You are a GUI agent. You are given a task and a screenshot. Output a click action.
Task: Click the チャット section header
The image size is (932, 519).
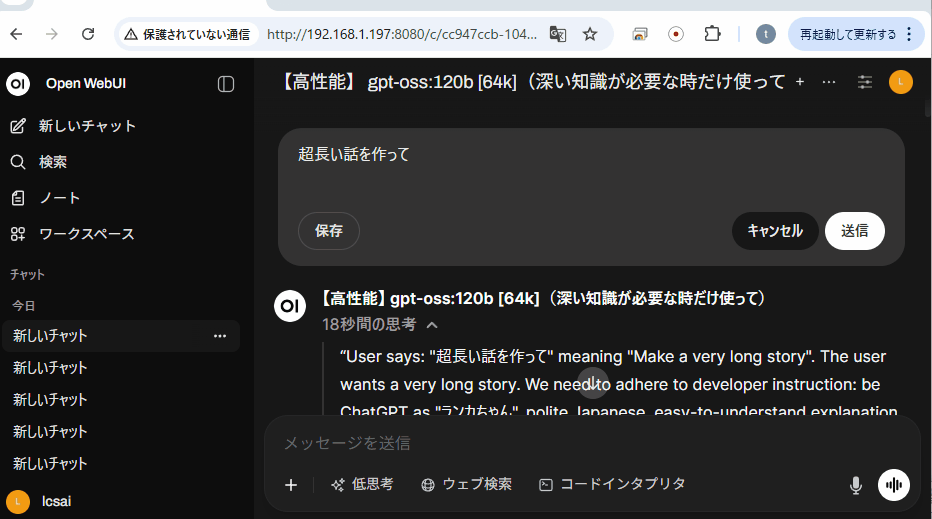pyautogui.click(x=27, y=275)
